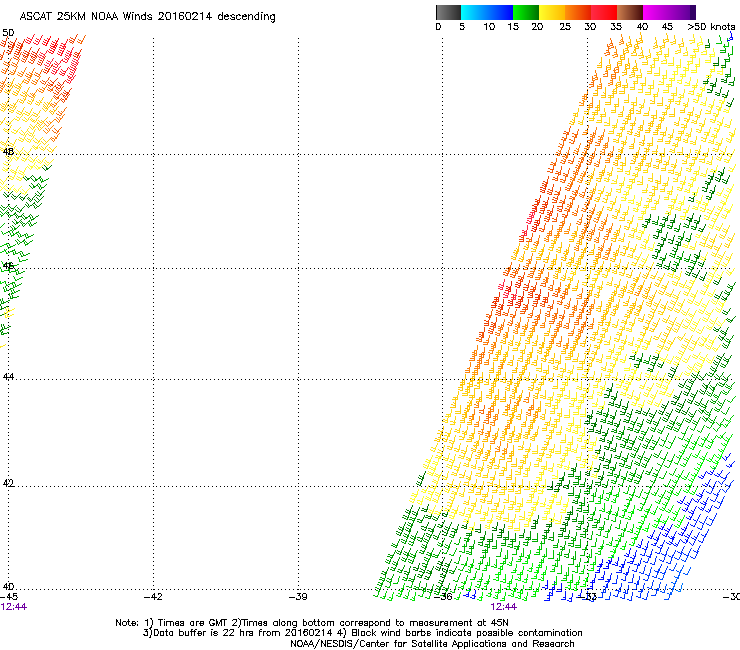Click the red 30-35 knots color bar segment
The image size is (740, 650).
[604, 12]
